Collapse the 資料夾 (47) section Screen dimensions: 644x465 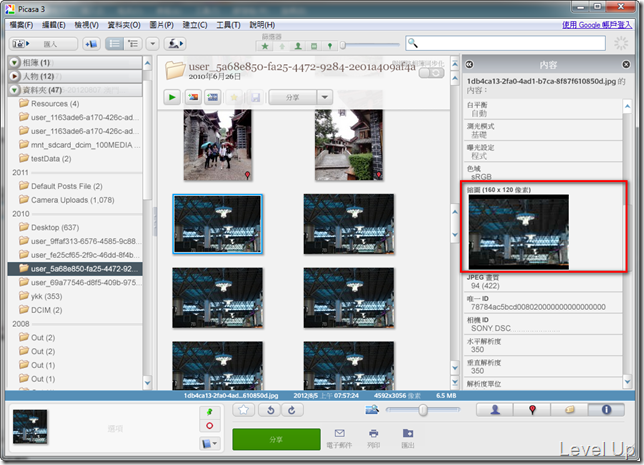[14, 90]
